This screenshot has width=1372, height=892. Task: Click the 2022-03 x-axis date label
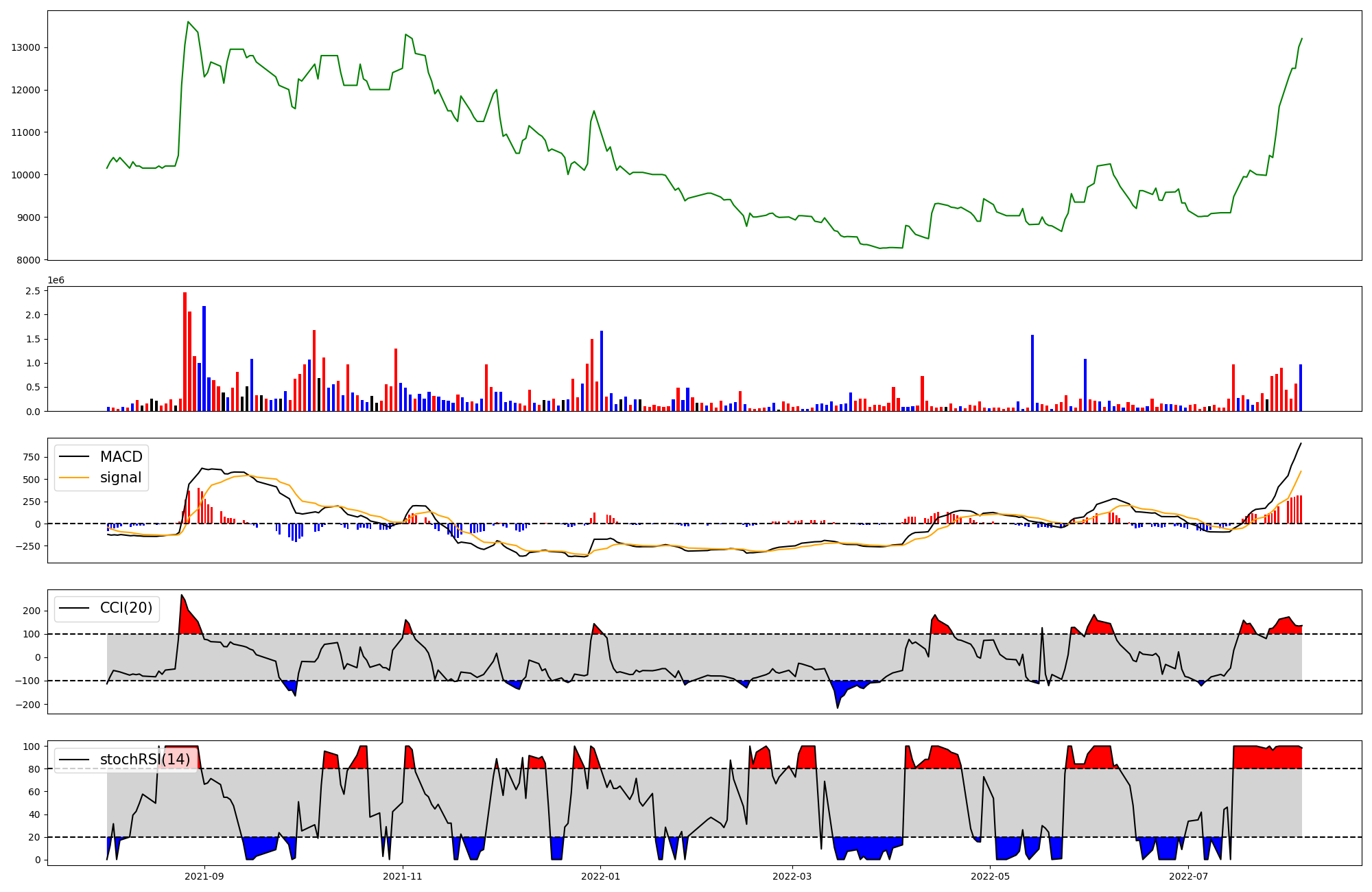tap(792, 876)
